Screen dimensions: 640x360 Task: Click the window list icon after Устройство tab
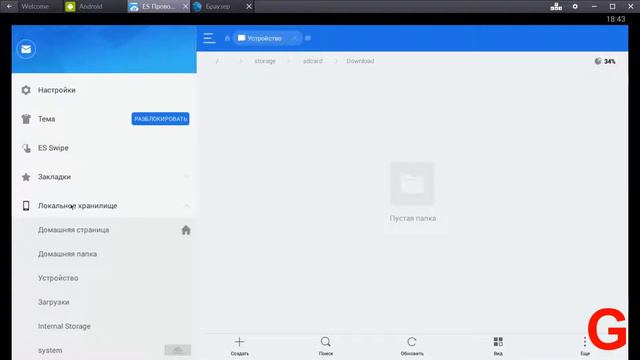[308, 38]
